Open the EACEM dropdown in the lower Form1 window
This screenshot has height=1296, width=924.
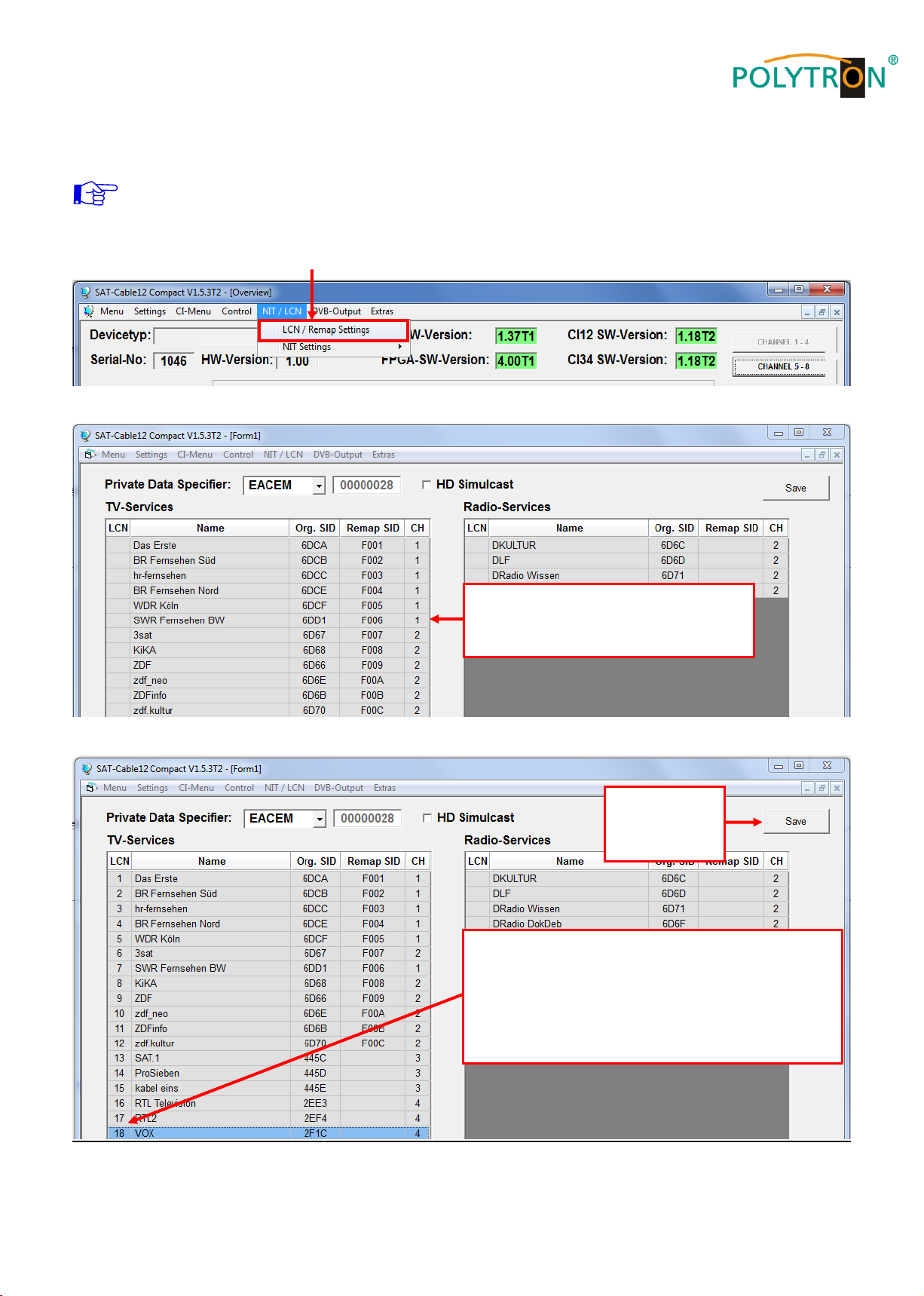click(320, 819)
